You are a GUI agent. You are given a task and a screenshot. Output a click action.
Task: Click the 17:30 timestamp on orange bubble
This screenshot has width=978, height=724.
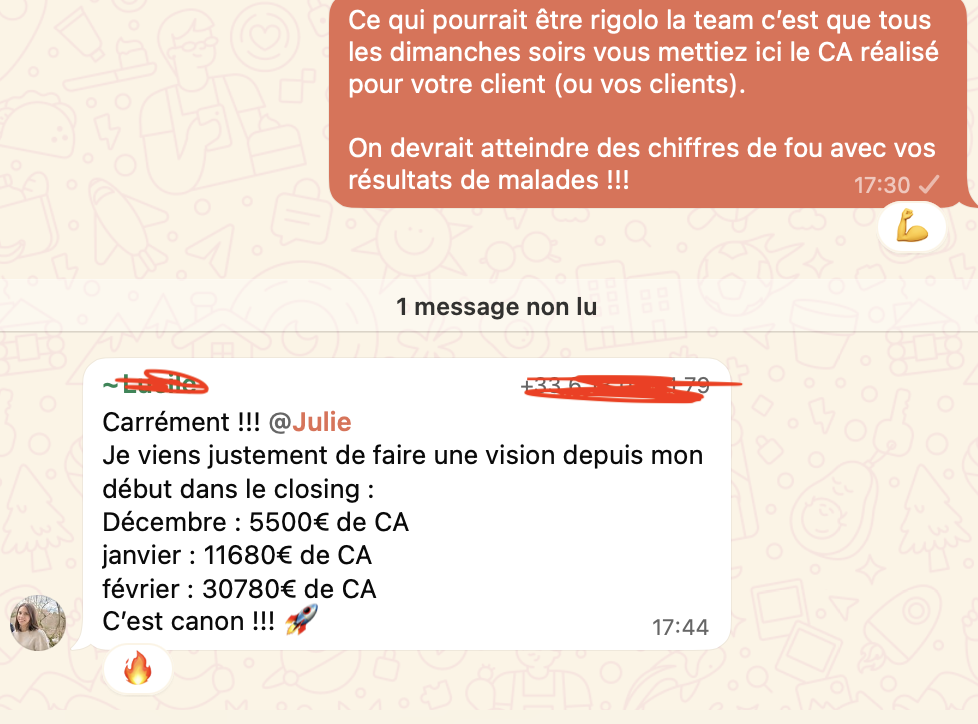point(882,185)
